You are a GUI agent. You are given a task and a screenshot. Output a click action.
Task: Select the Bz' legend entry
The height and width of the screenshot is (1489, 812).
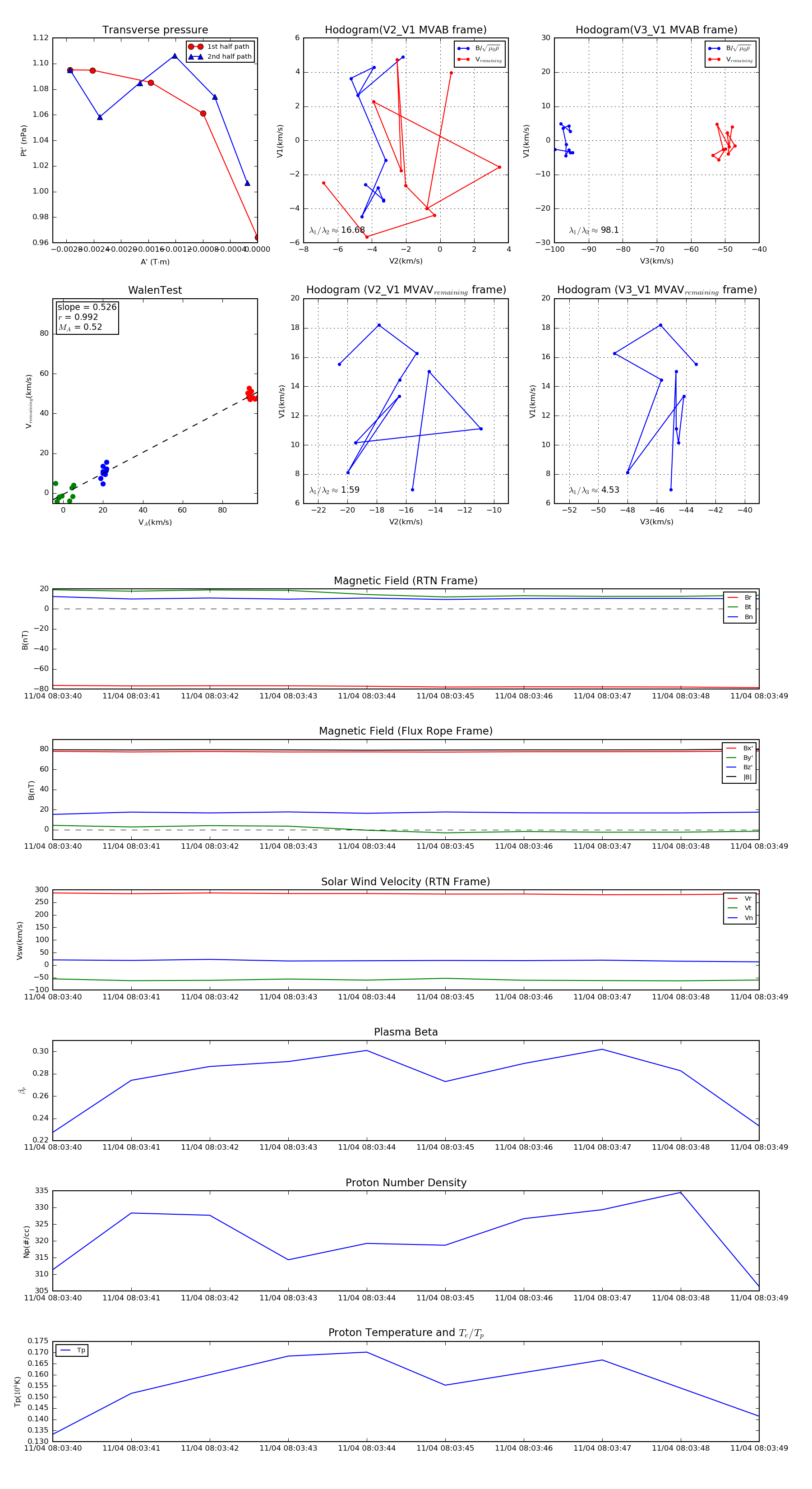click(739, 767)
